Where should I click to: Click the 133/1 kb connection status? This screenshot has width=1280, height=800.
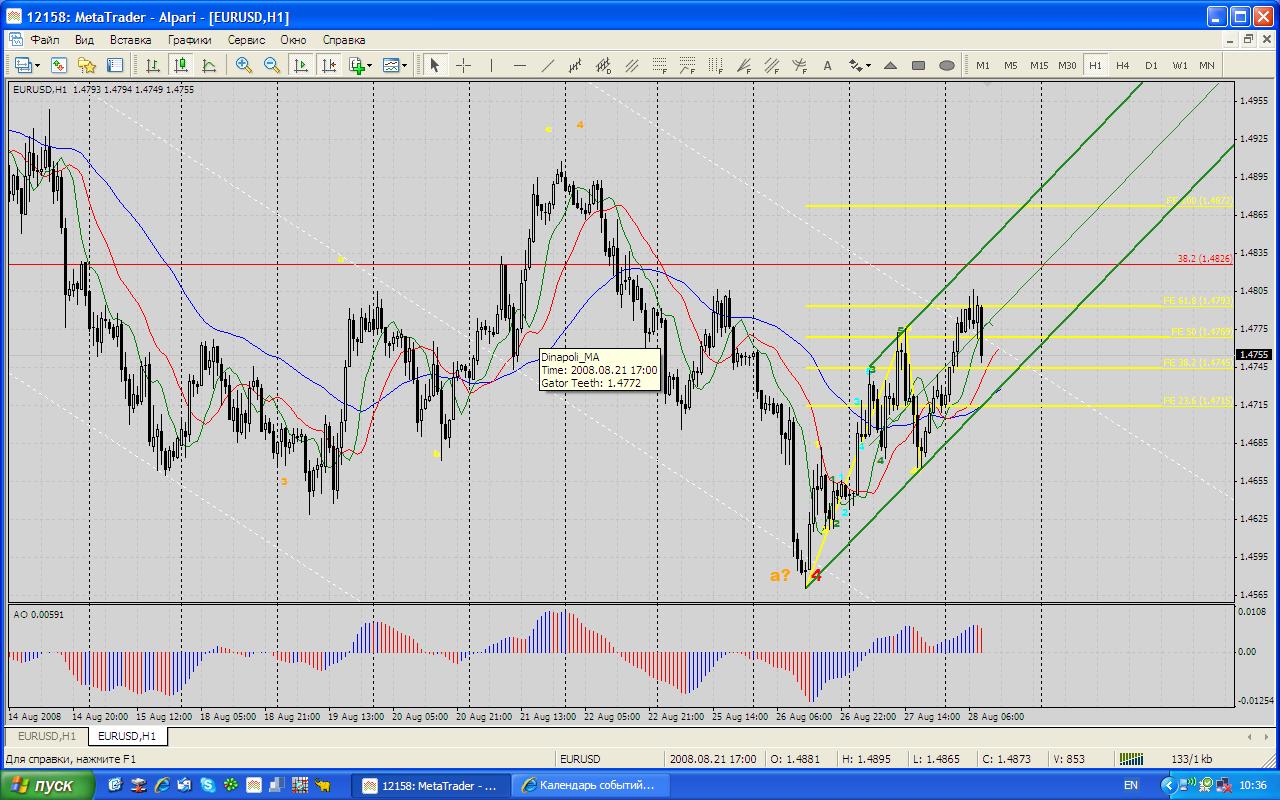click(1192, 759)
